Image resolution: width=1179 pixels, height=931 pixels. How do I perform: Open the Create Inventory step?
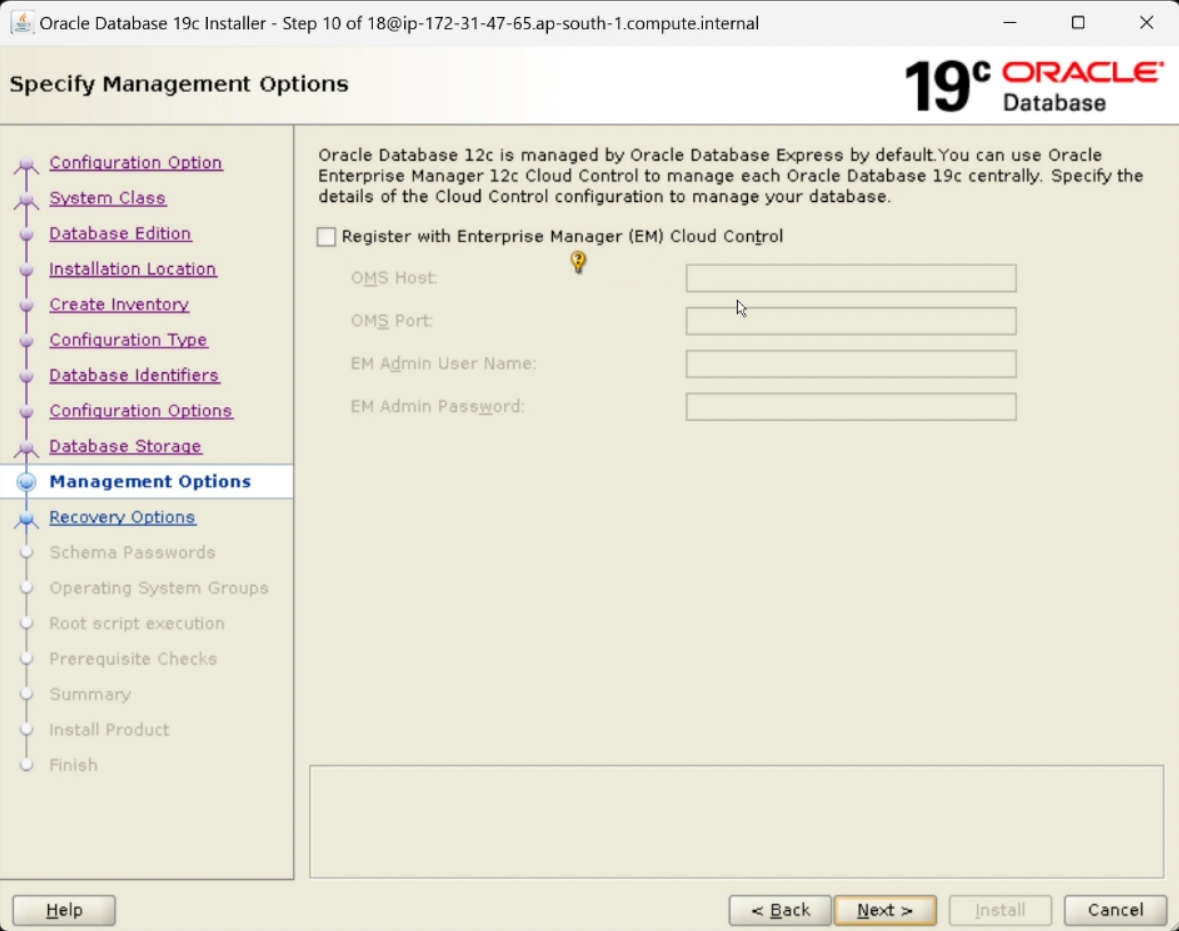[118, 304]
